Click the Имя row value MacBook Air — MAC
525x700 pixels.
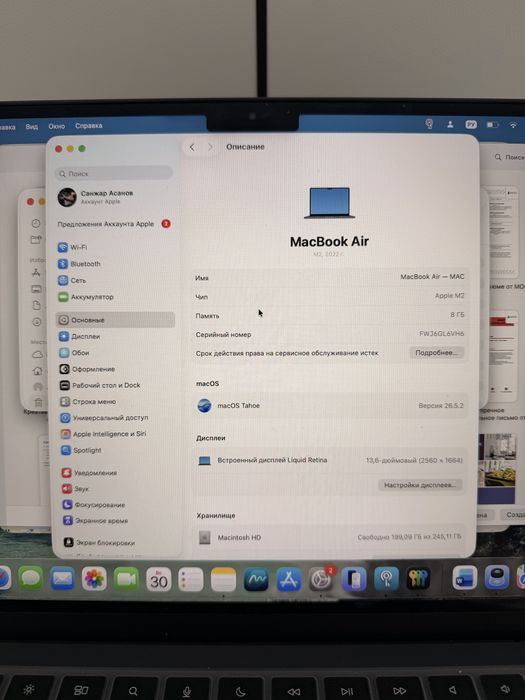pyautogui.click(x=432, y=277)
